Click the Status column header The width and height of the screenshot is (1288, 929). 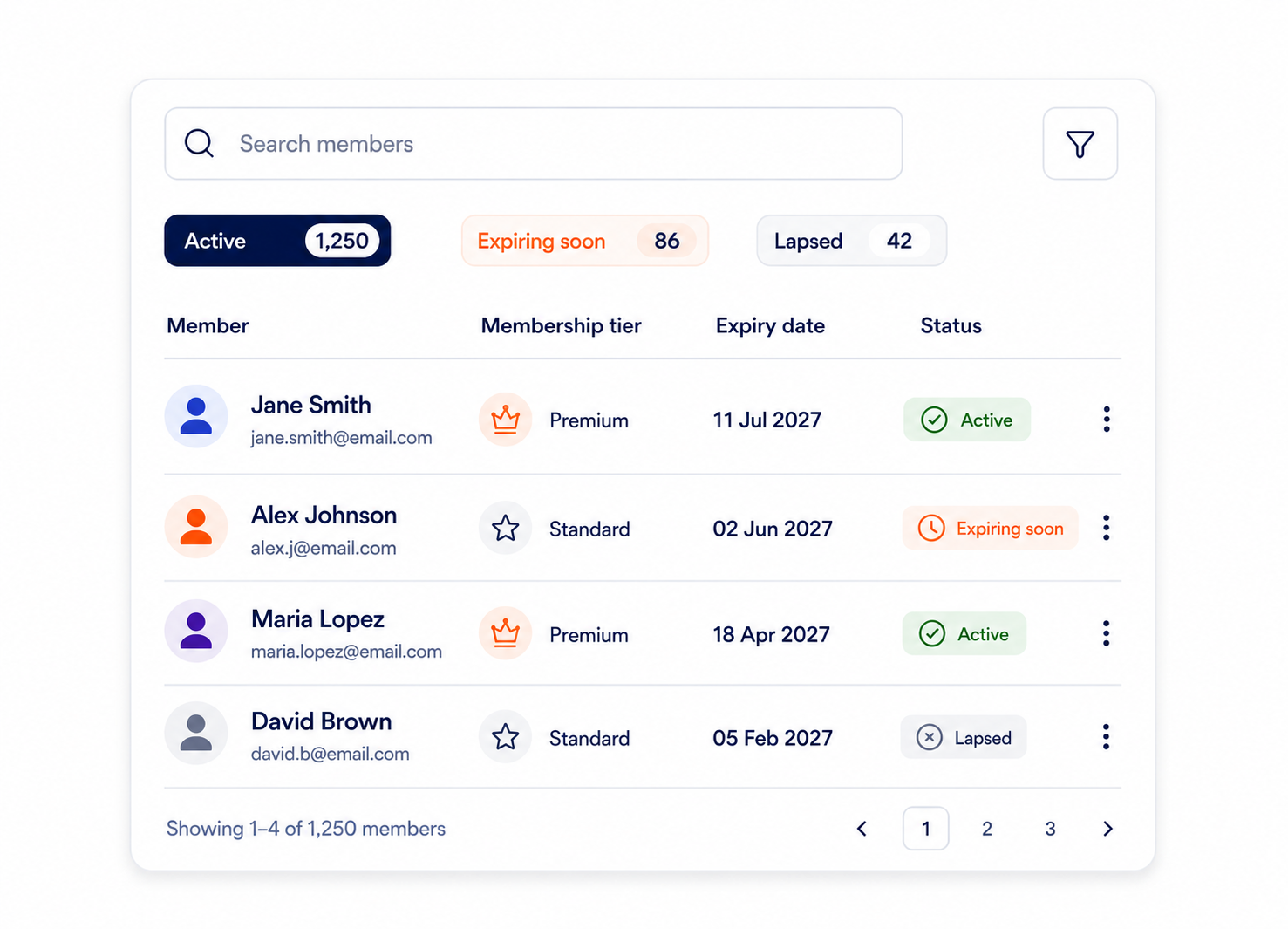(951, 325)
